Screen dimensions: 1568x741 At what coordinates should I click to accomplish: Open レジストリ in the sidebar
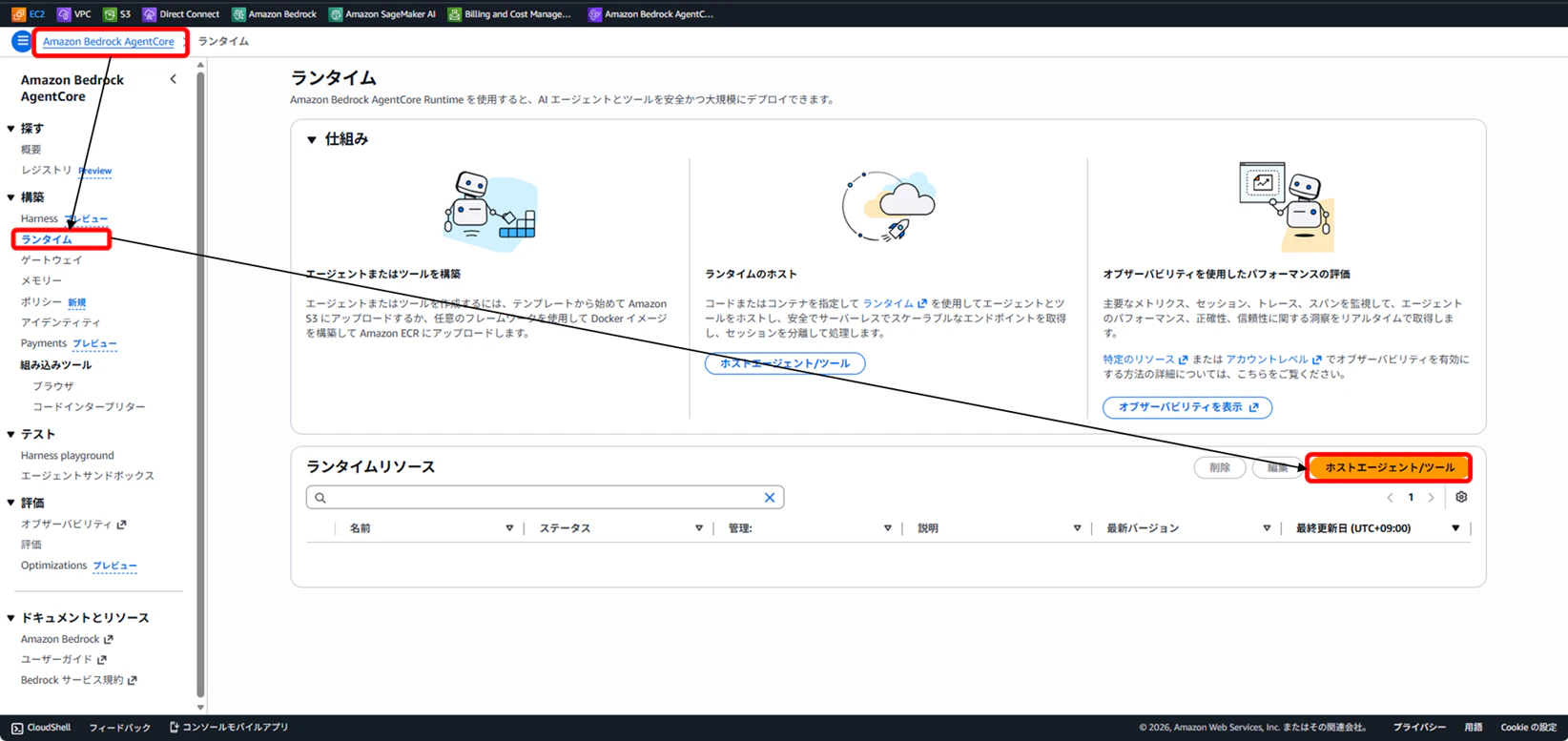(47, 171)
